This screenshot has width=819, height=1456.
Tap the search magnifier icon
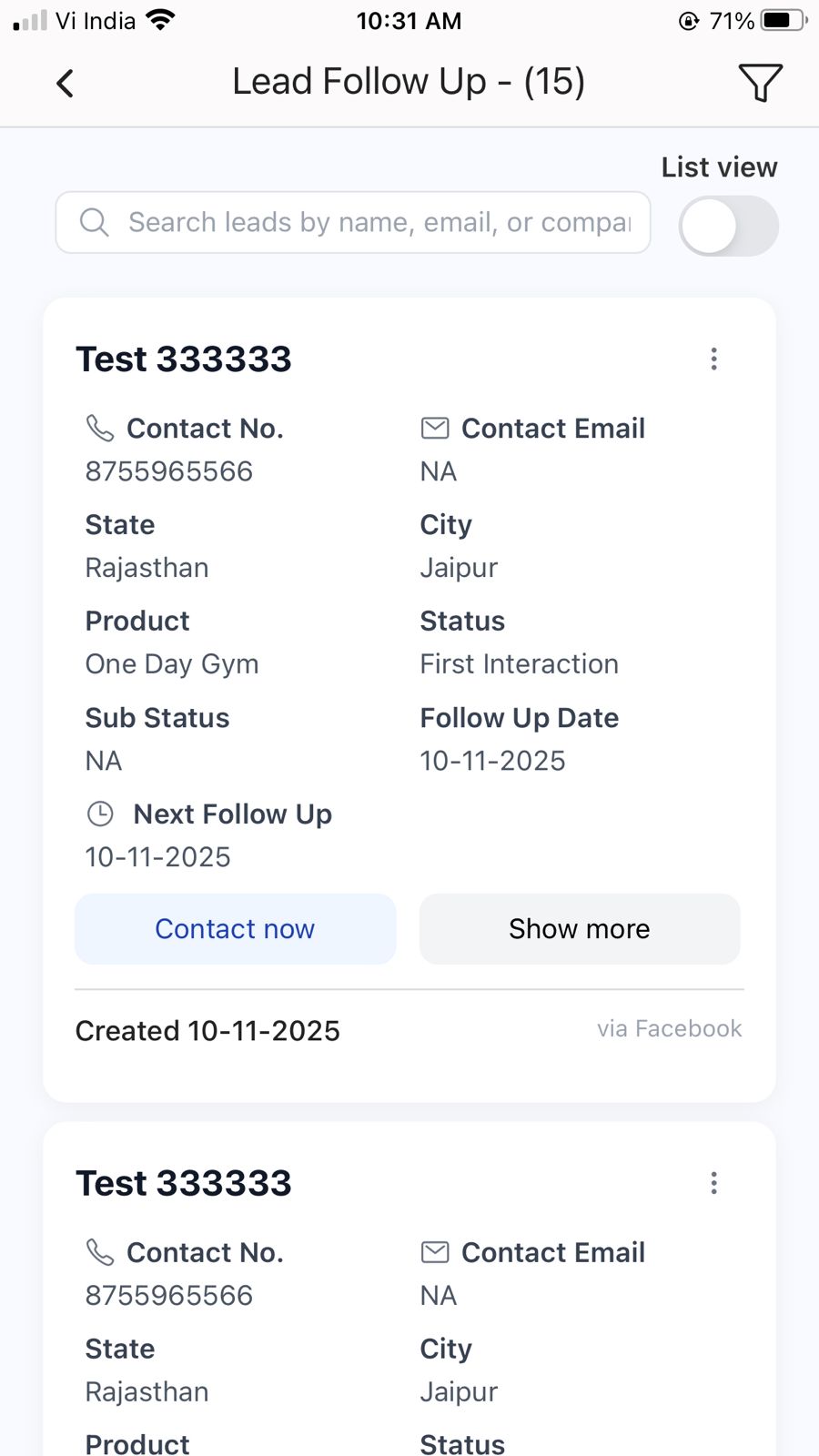[94, 222]
